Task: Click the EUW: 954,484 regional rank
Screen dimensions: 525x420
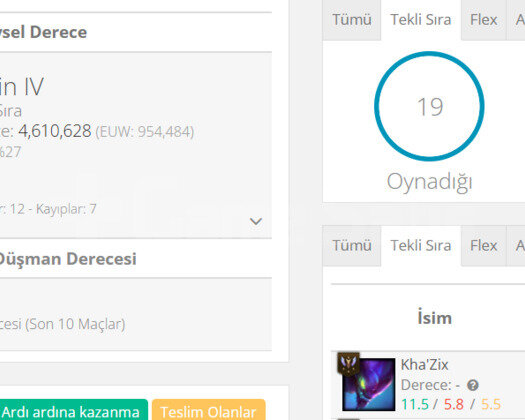Action: 145,132
